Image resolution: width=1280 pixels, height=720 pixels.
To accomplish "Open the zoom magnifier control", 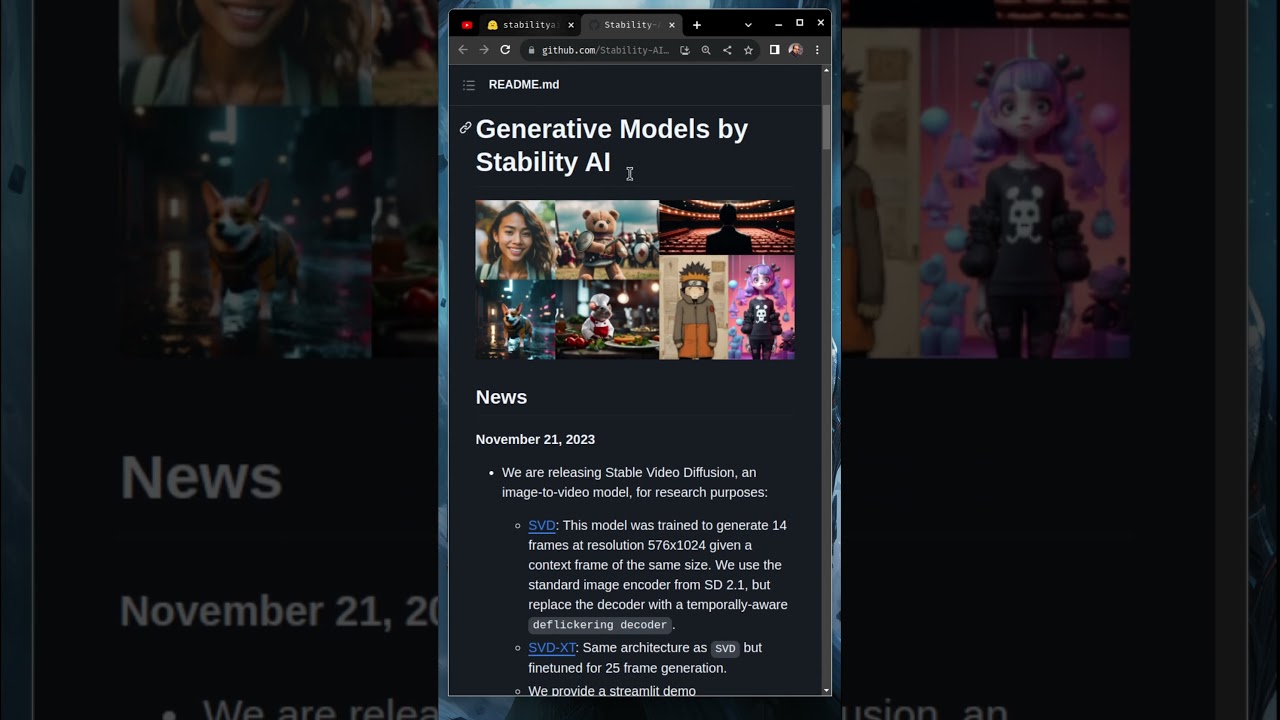I will click(x=706, y=50).
